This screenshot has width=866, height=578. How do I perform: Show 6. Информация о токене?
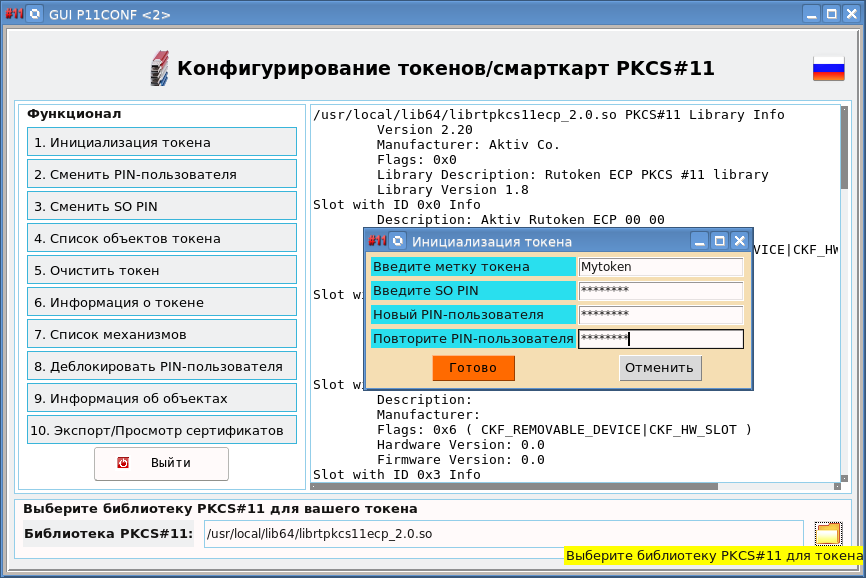coord(162,302)
